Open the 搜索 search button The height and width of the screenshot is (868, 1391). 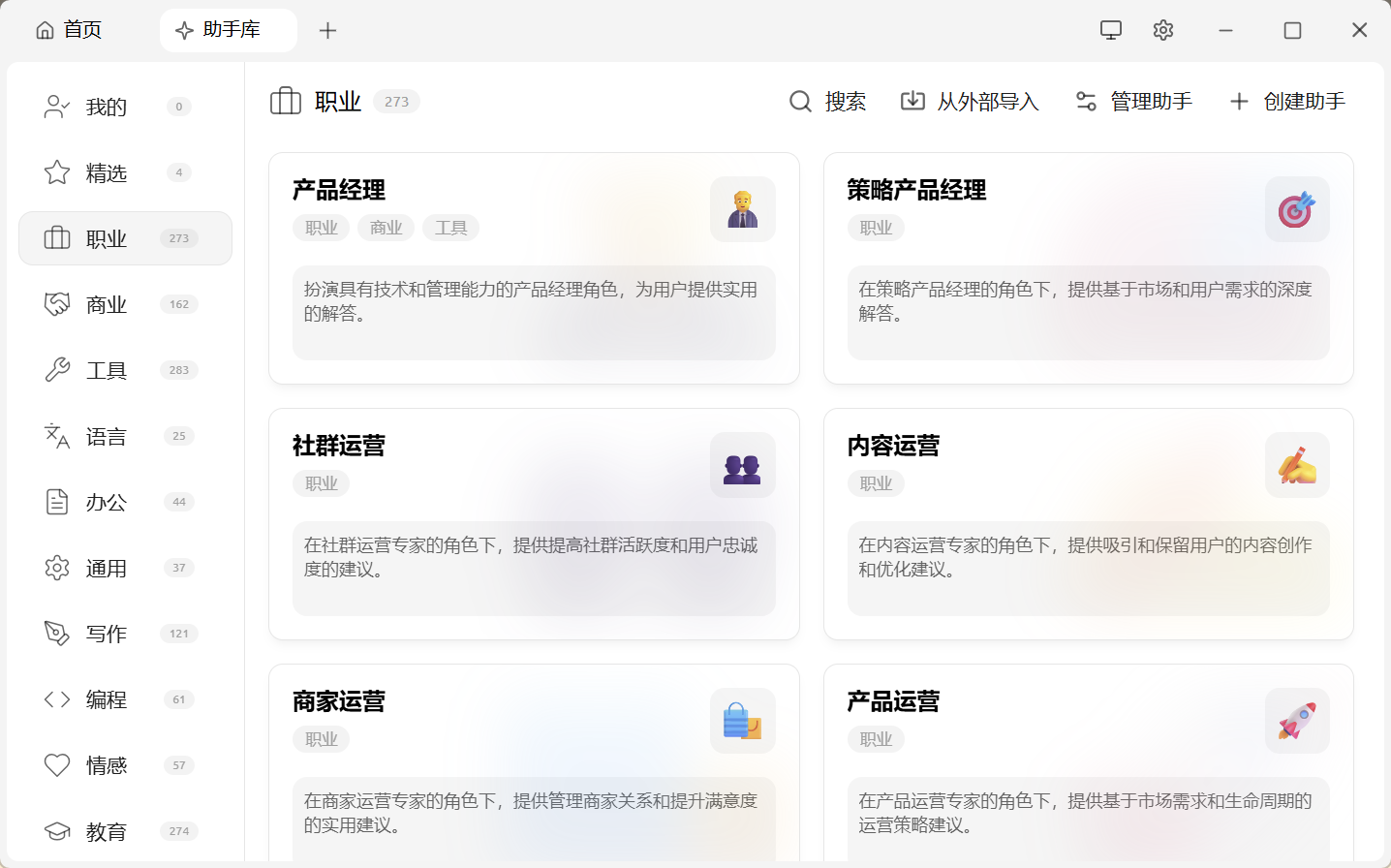coord(827,102)
